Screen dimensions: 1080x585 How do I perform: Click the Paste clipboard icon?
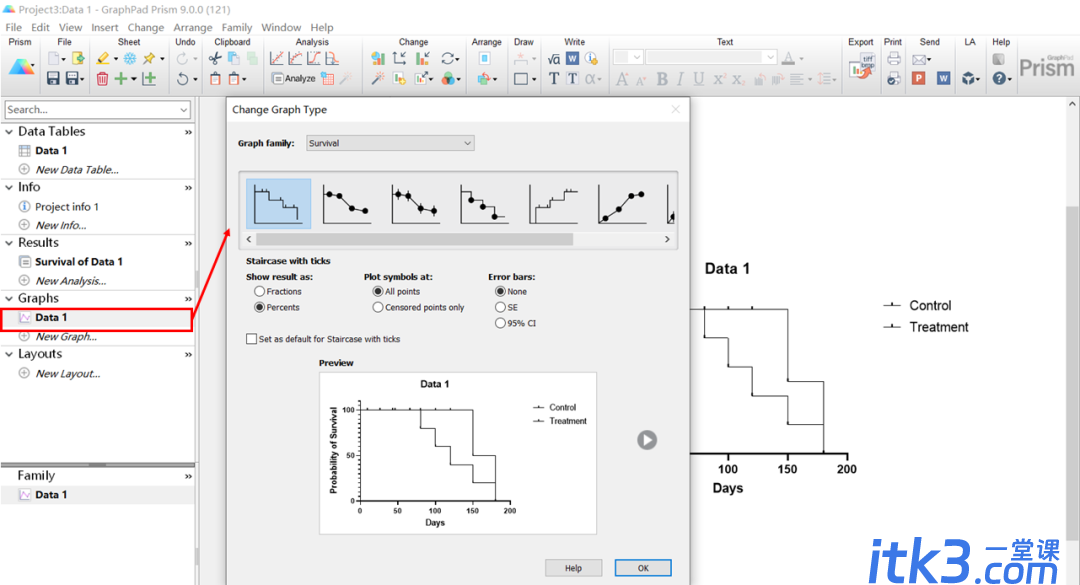click(x=215, y=79)
